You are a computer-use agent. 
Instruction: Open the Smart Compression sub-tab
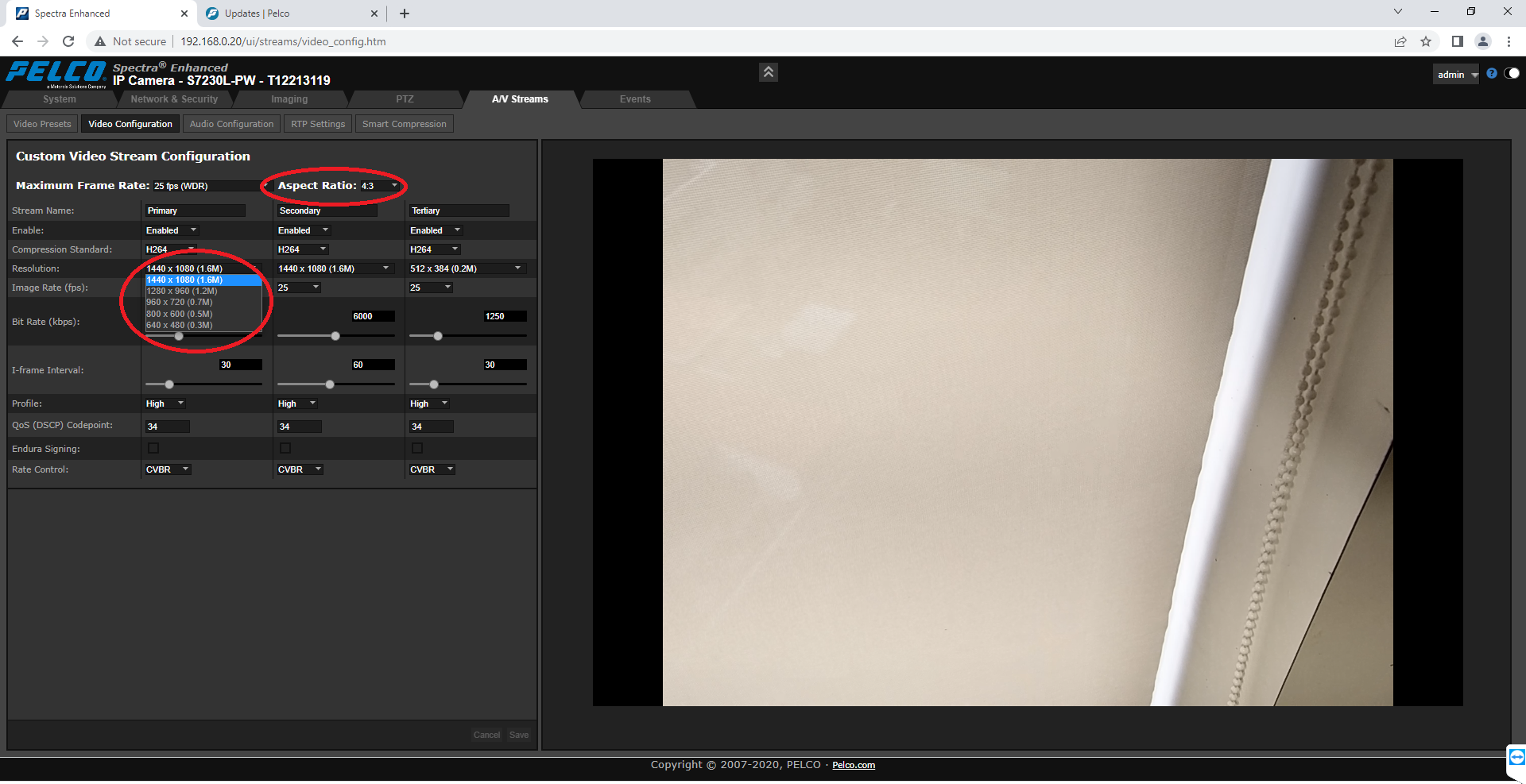pyautogui.click(x=405, y=124)
